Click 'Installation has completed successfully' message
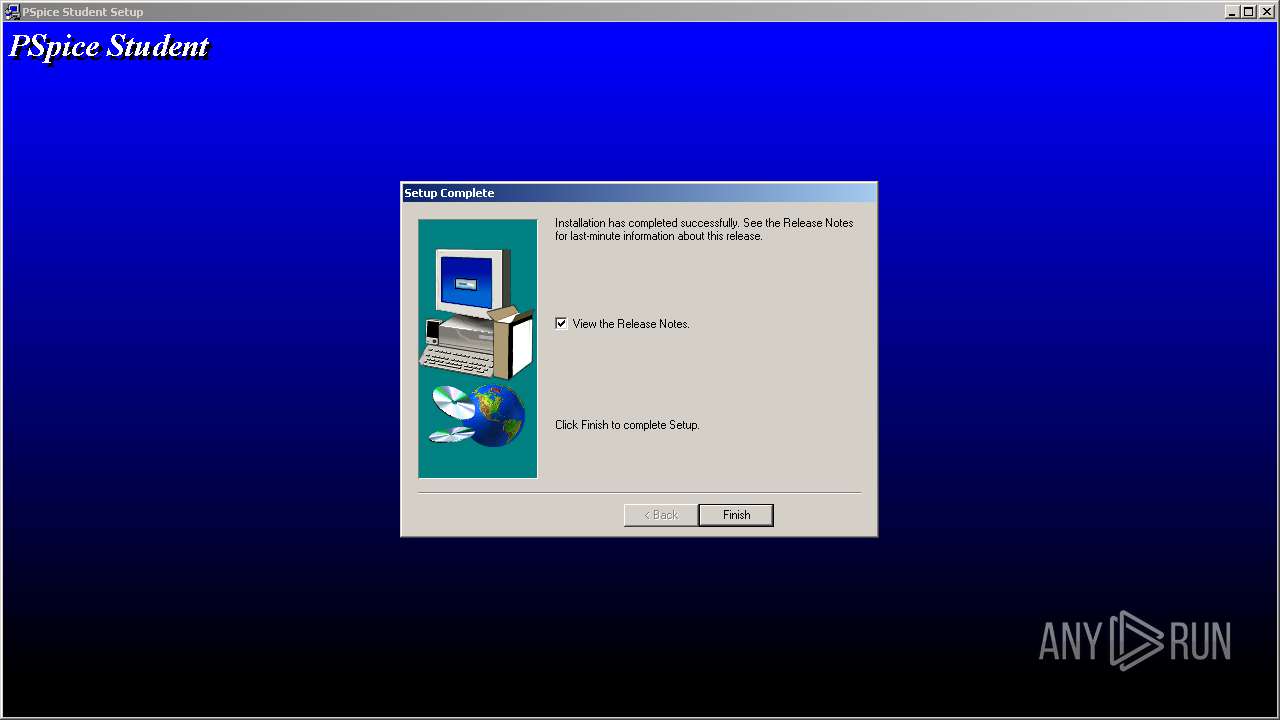1280x720 pixels. (704, 229)
